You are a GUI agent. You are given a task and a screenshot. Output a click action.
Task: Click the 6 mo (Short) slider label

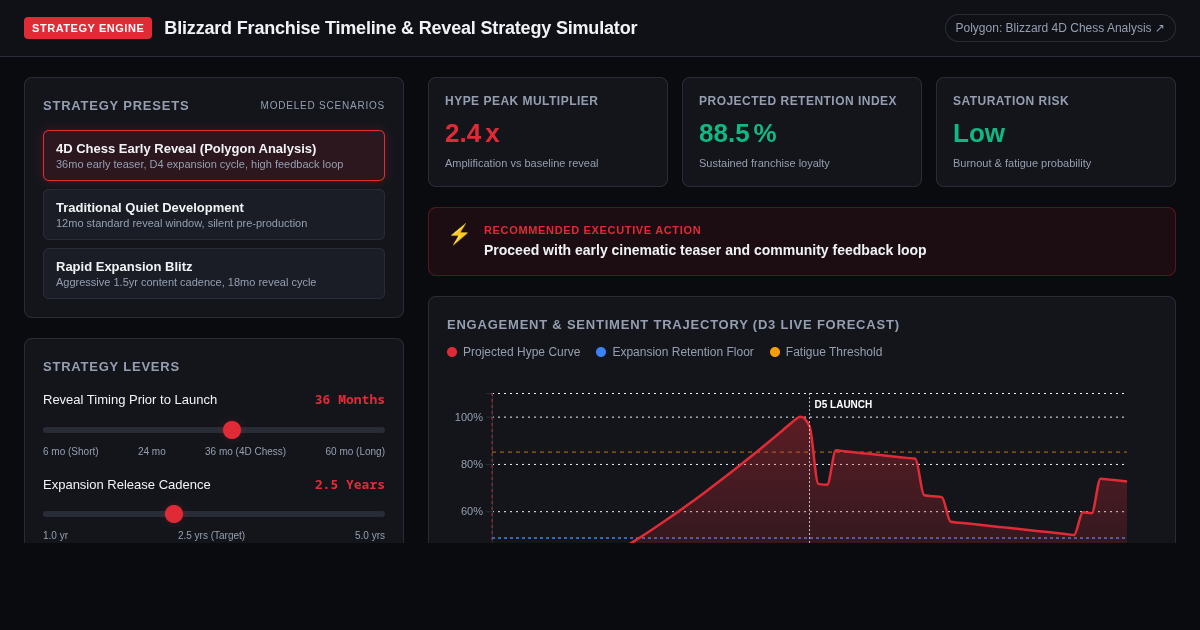71,451
